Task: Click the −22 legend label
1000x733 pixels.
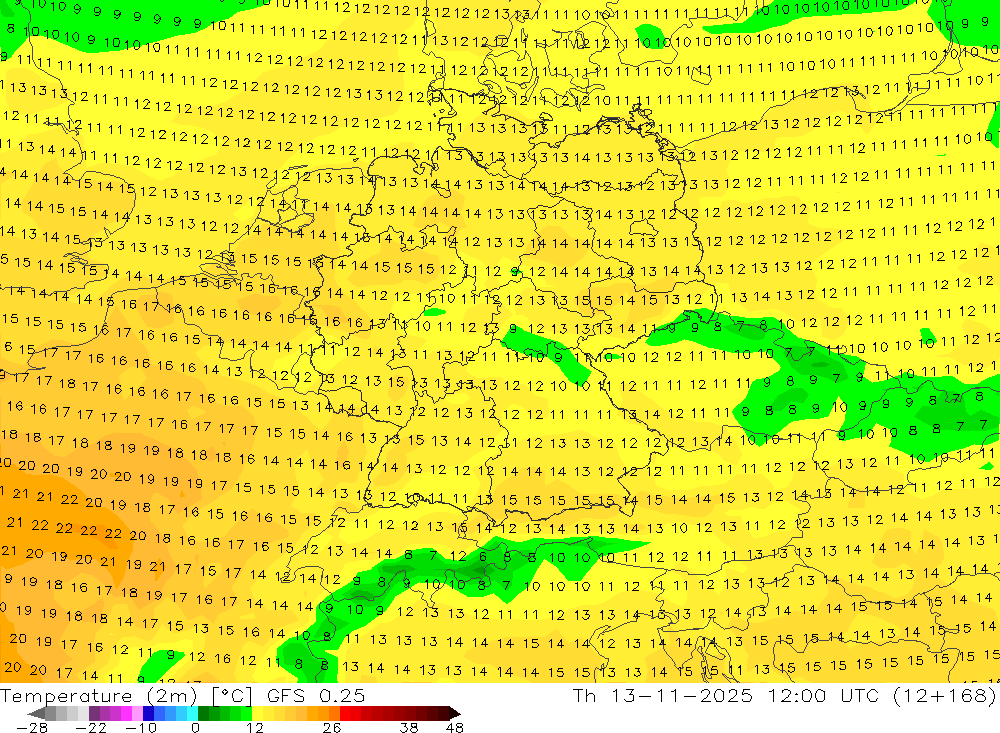Action: [x=91, y=727]
